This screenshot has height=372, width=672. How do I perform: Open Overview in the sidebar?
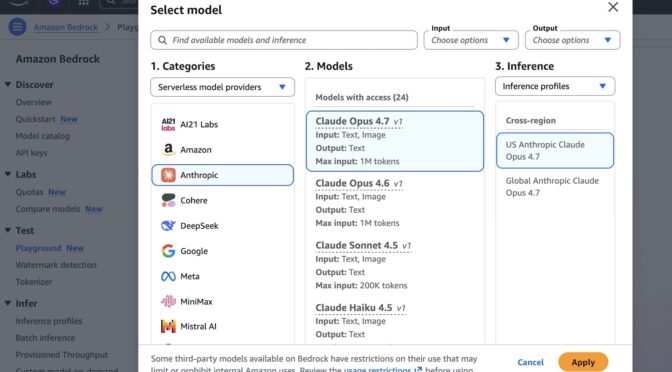point(34,102)
